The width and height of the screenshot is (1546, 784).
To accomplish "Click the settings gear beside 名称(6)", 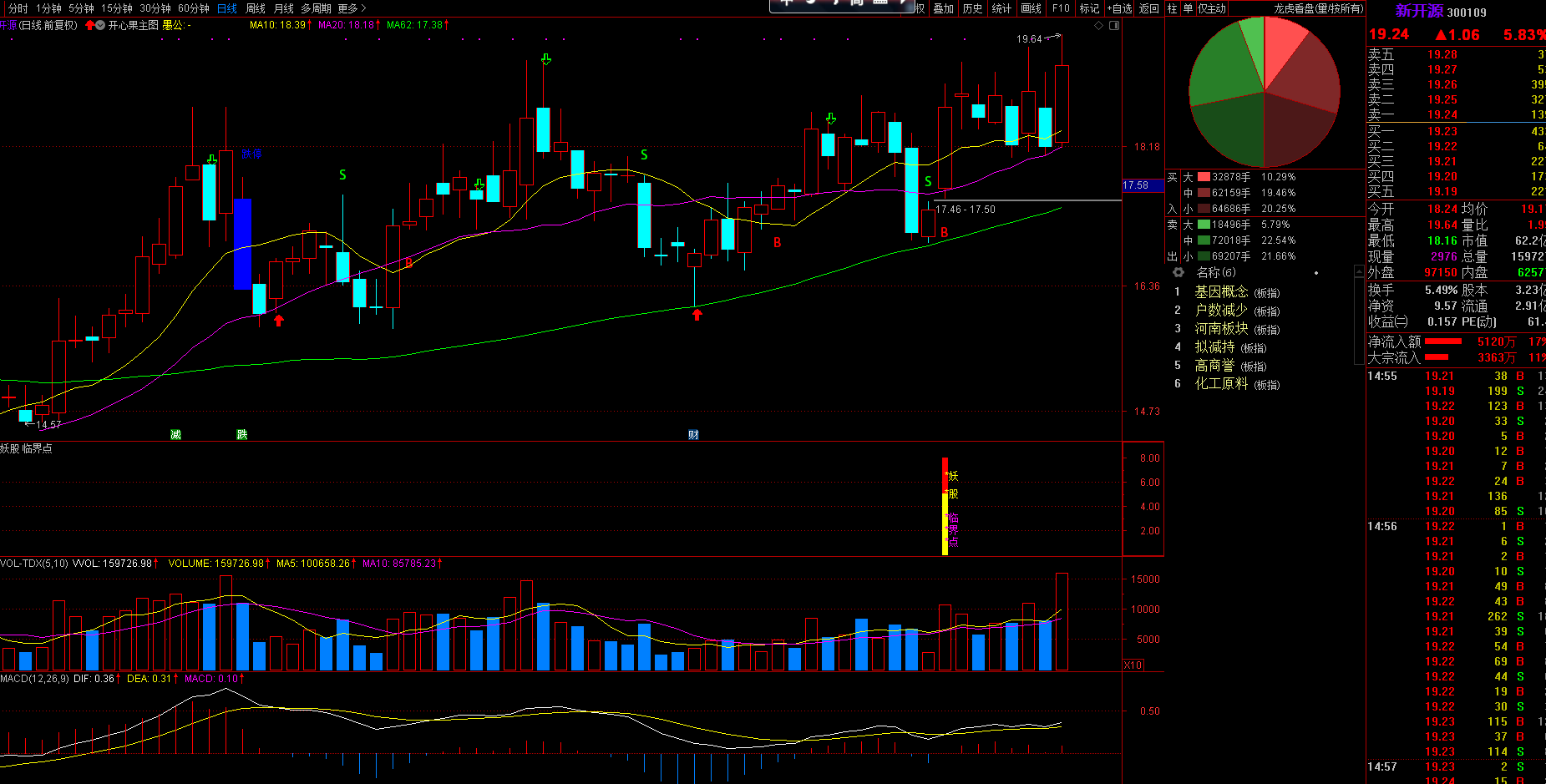I will pyautogui.click(x=1179, y=272).
